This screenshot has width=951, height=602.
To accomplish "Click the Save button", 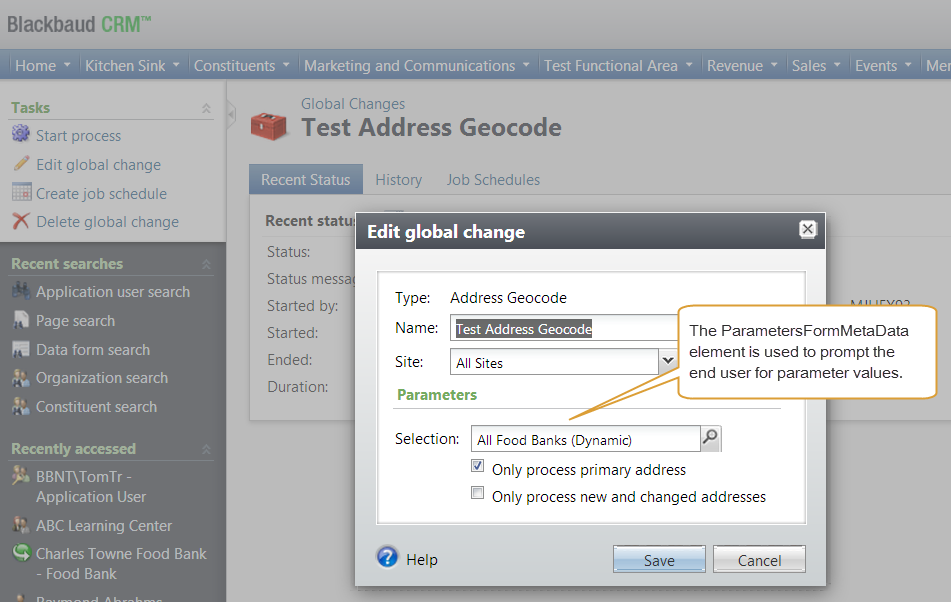I will (x=658, y=560).
